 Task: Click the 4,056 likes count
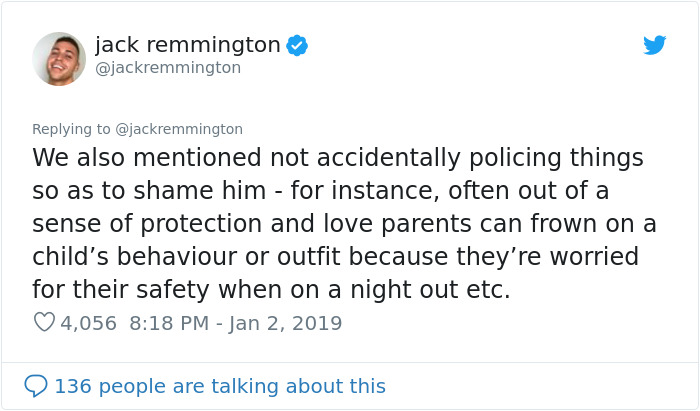pos(89,323)
